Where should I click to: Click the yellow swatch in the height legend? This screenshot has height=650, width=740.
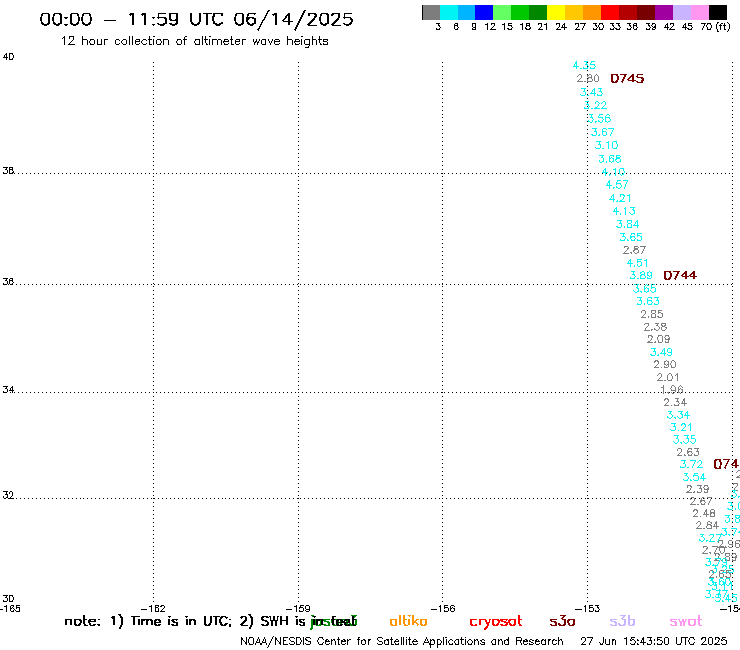click(x=556, y=12)
